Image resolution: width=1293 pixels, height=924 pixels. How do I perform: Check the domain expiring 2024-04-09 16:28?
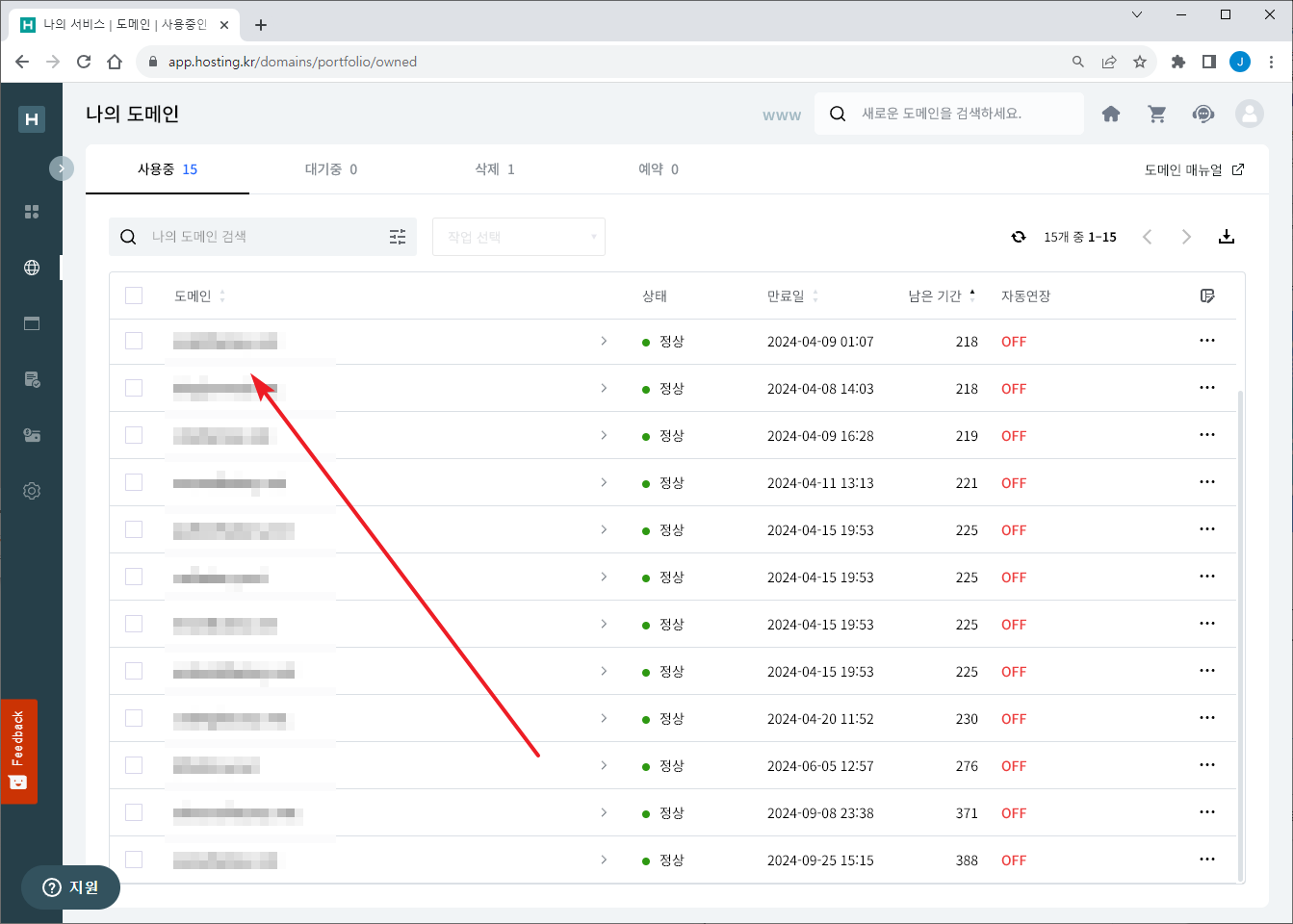tap(134, 435)
